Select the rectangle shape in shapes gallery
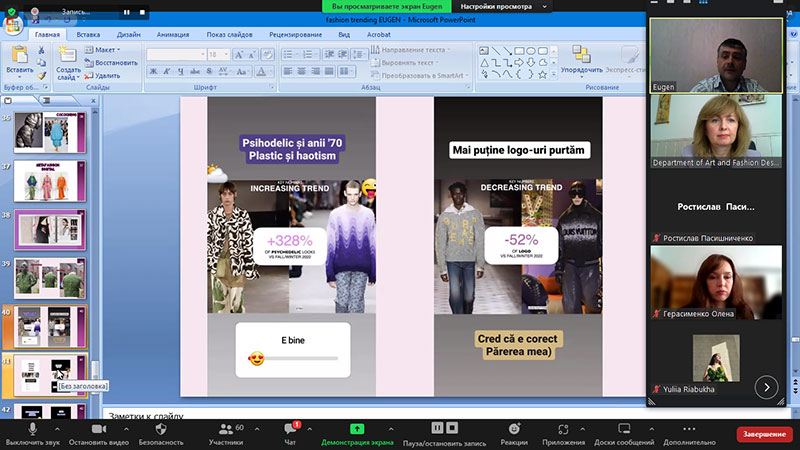The height and width of the screenshot is (450, 800). [519, 51]
